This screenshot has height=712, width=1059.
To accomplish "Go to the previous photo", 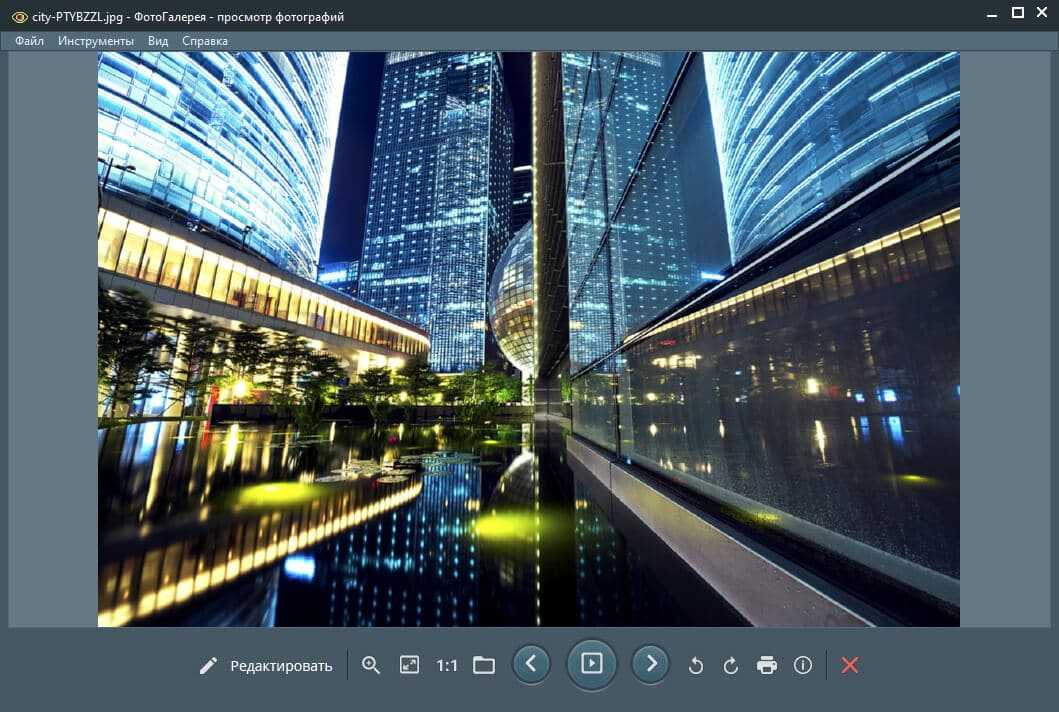I will tap(531, 663).
